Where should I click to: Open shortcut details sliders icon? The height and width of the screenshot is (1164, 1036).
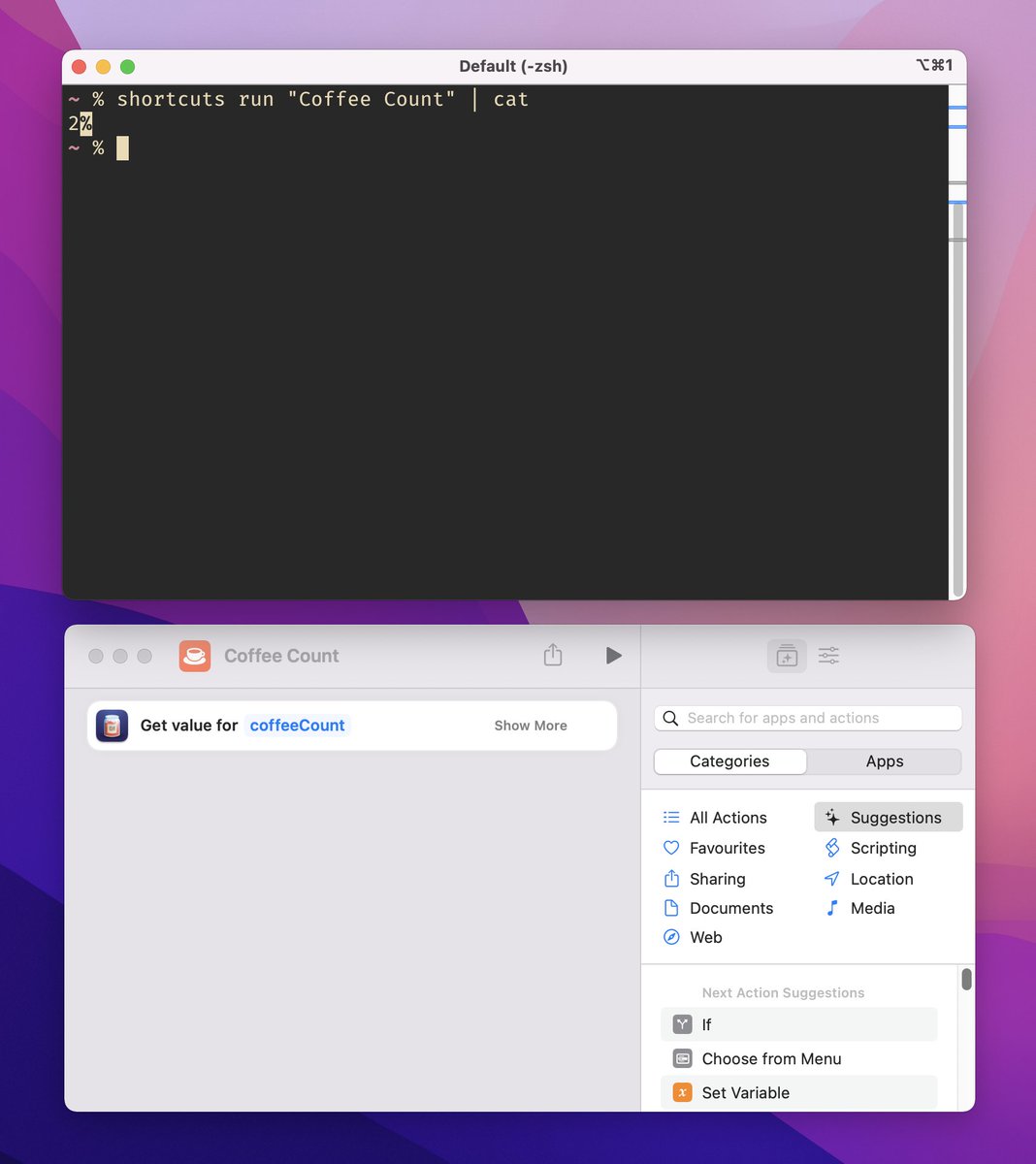click(828, 656)
